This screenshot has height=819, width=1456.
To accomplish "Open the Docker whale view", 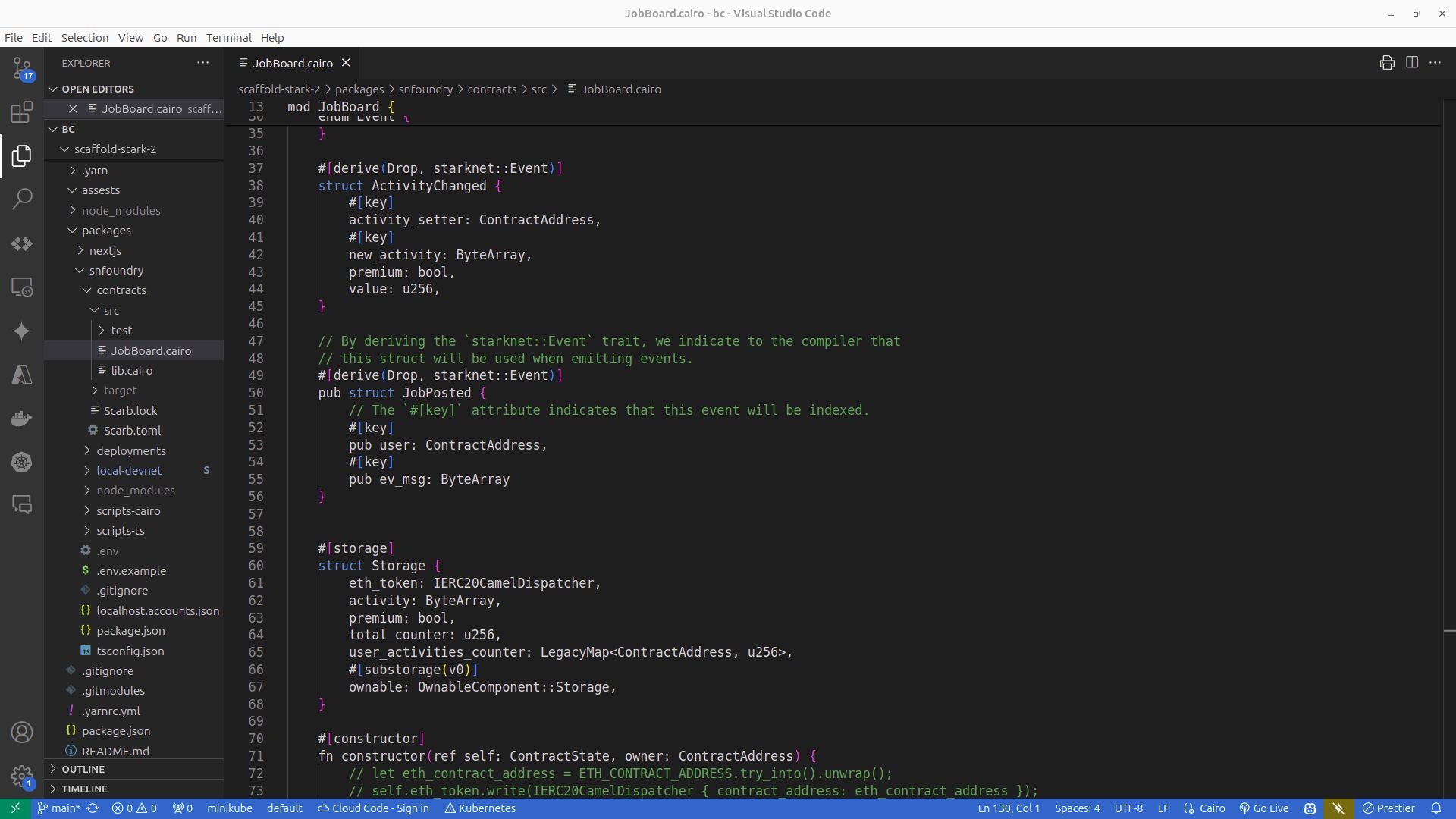I will 22,418.
